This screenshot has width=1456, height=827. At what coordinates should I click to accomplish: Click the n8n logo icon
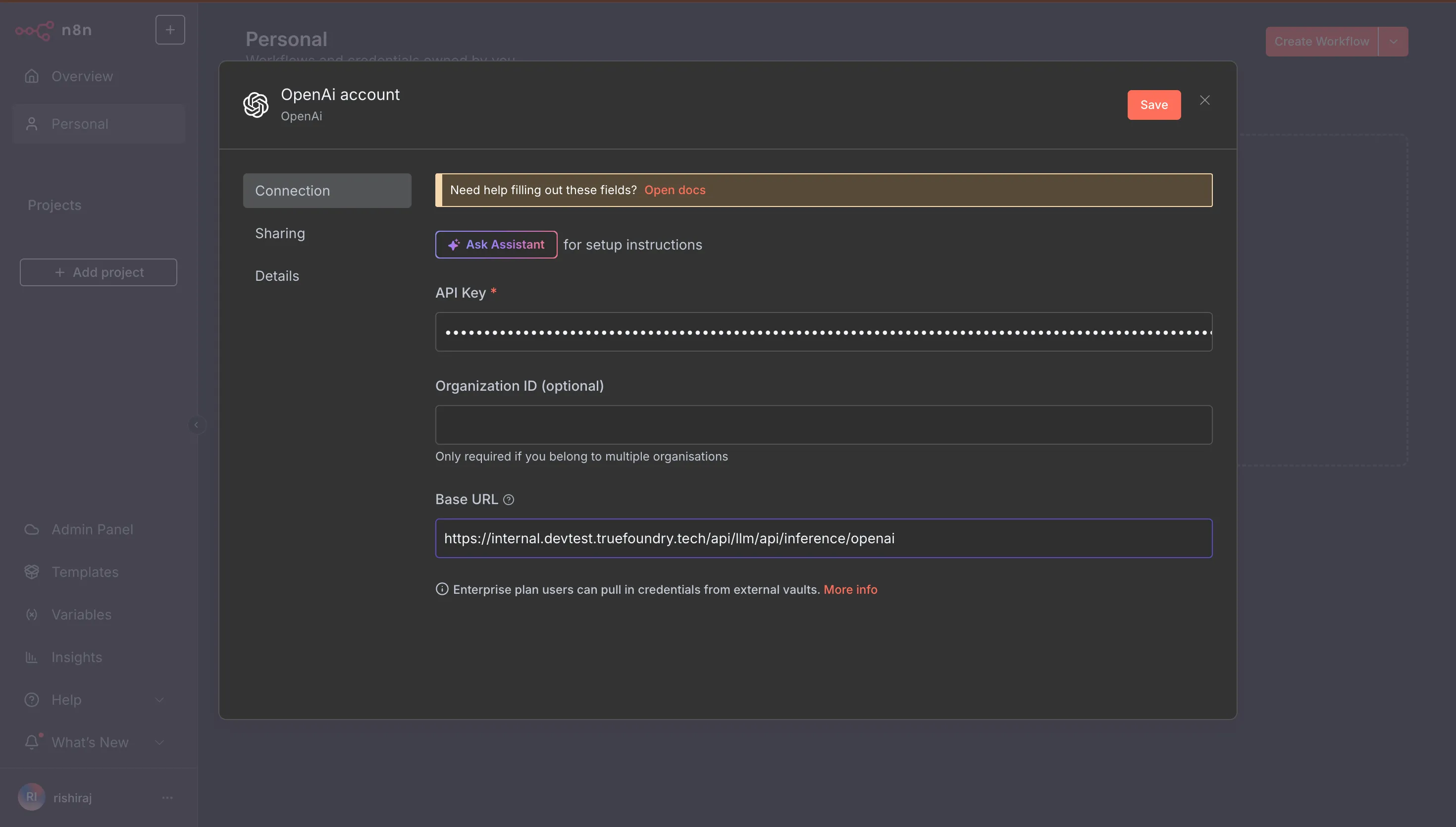coord(34,30)
